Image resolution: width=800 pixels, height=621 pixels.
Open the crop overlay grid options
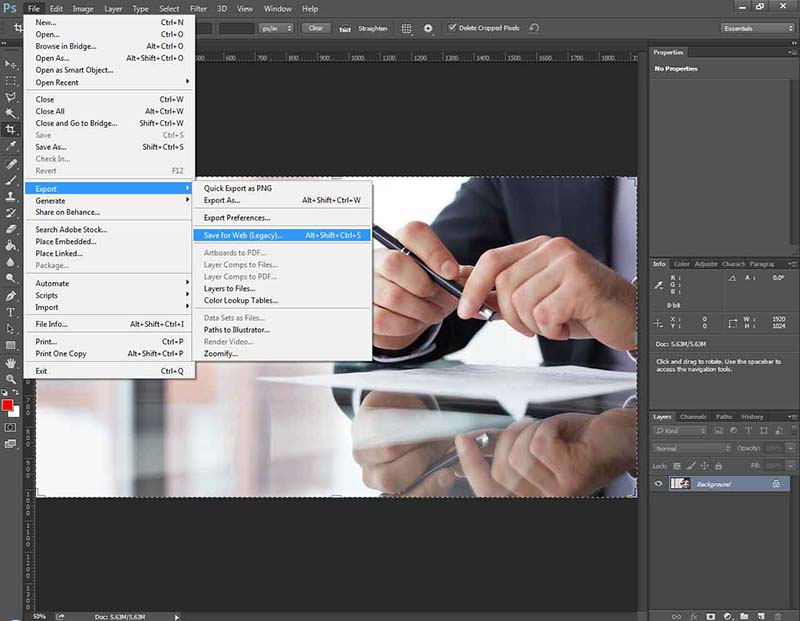pos(406,29)
